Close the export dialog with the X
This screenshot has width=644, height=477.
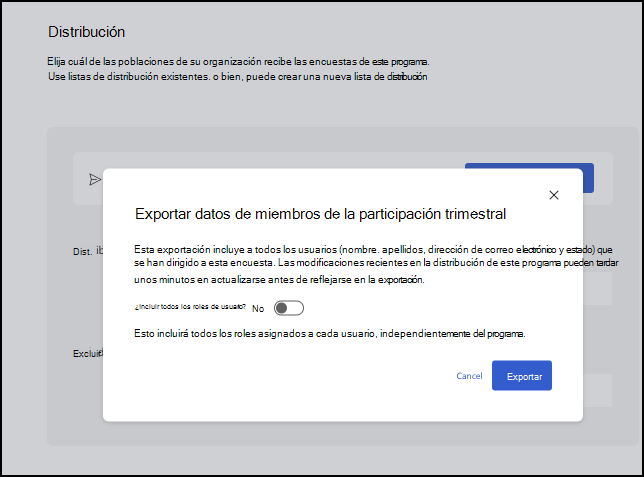coord(554,195)
